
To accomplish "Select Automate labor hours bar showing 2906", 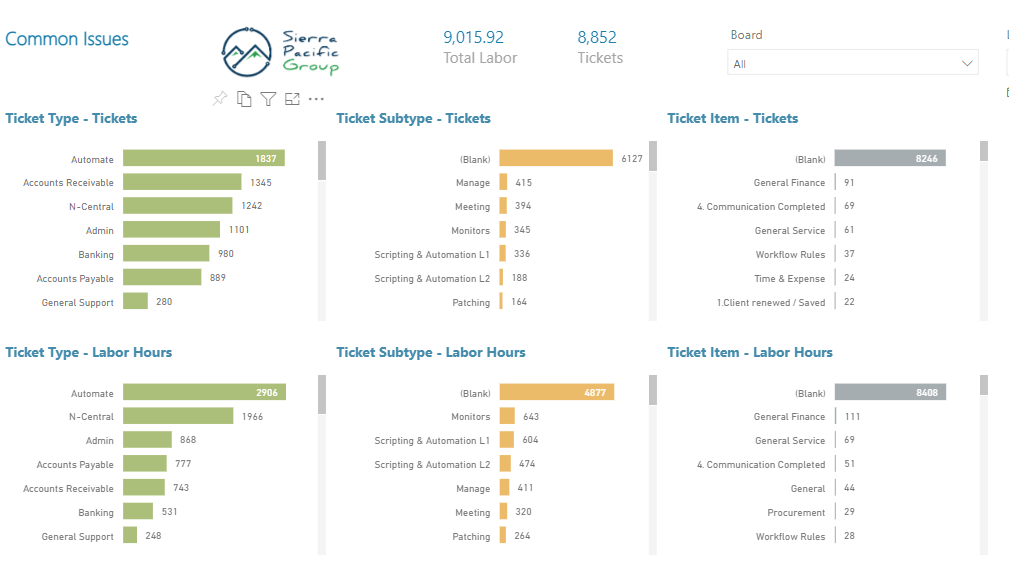I will point(205,392).
